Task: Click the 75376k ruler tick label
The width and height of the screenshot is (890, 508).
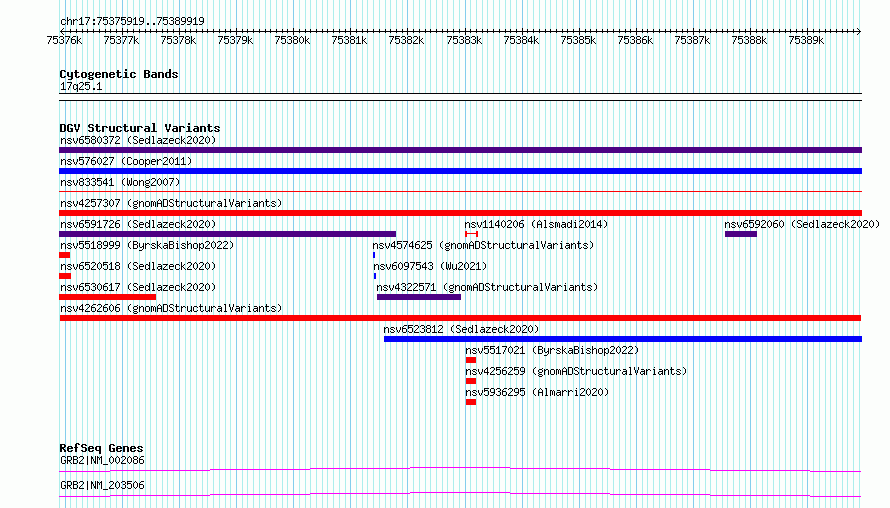Action: 64,40
